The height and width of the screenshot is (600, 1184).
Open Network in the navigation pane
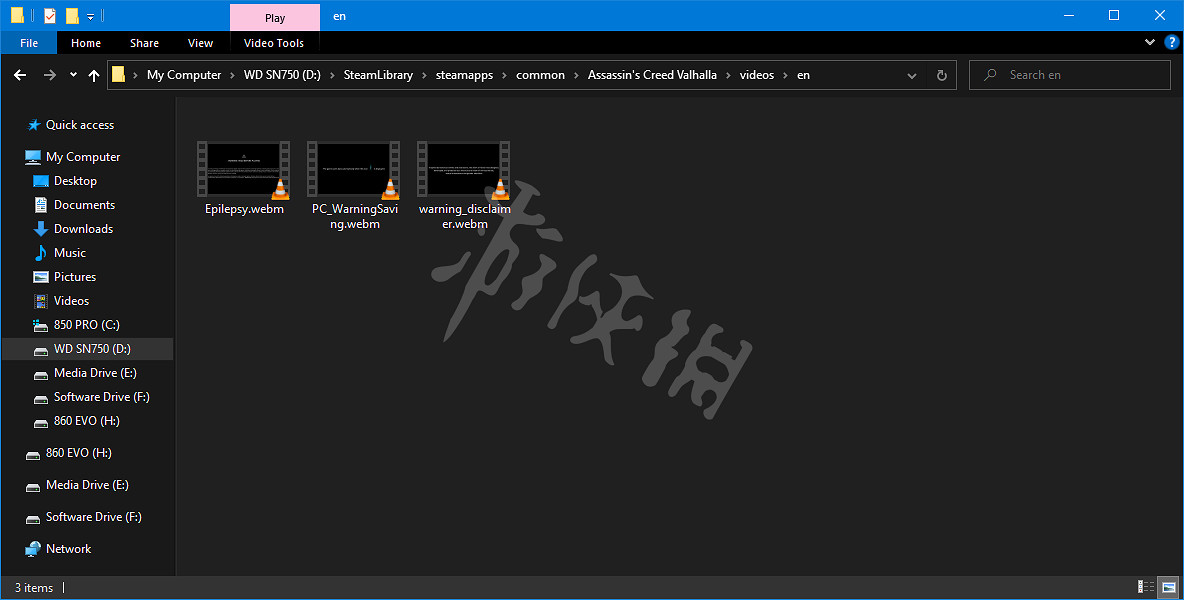68,549
